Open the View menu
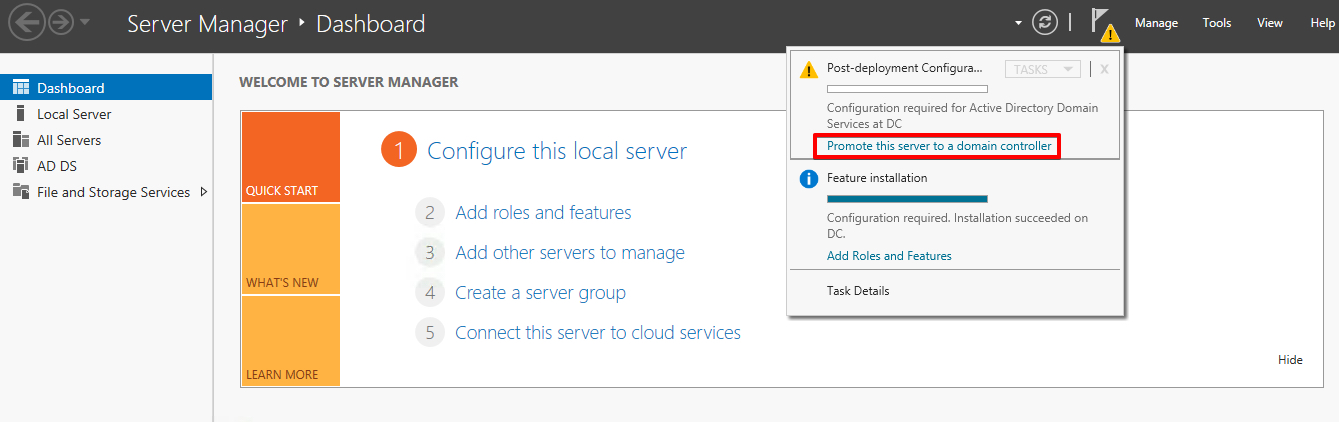Image resolution: width=1339 pixels, height=422 pixels. [1270, 23]
